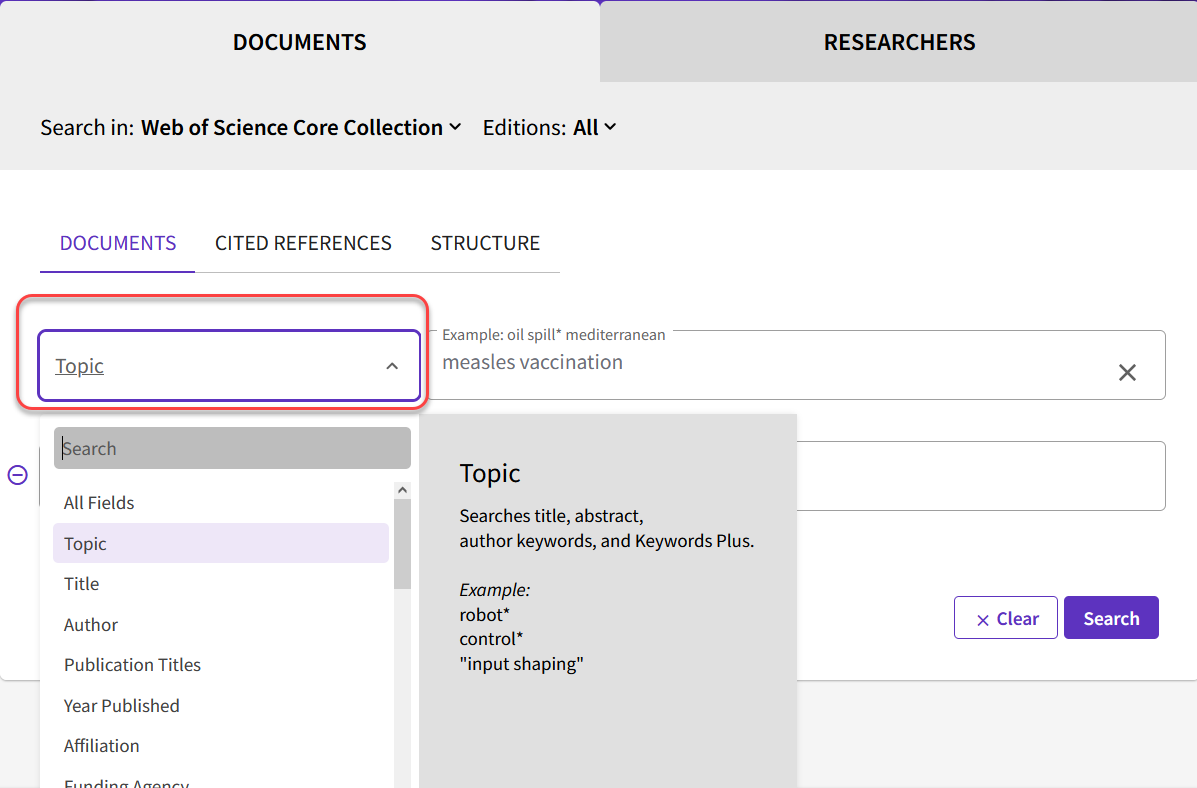This screenshot has height=788, width=1197.
Task: Choose Affiliation from the field list
Action: [x=221, y=745]
